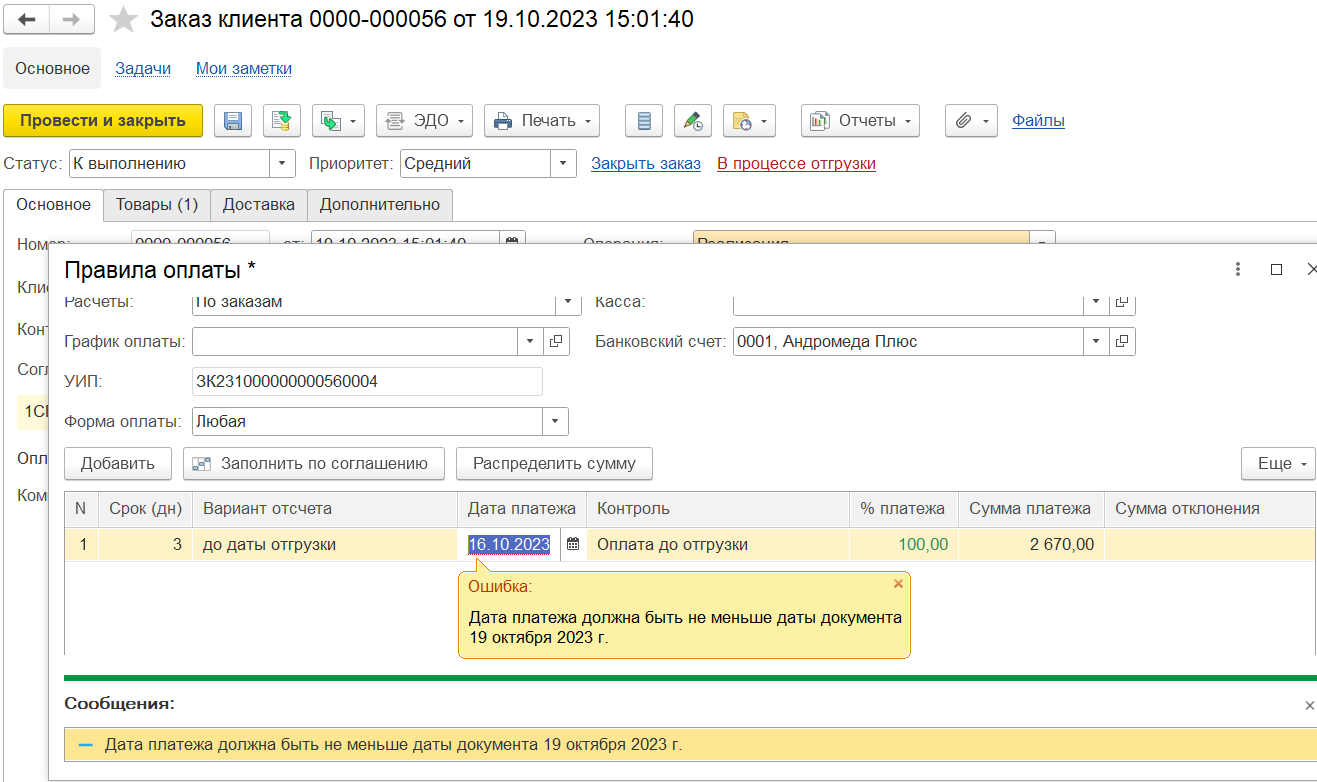Select the Основное form tab
Screen dimensions: 1317x782
click(53, 205)
